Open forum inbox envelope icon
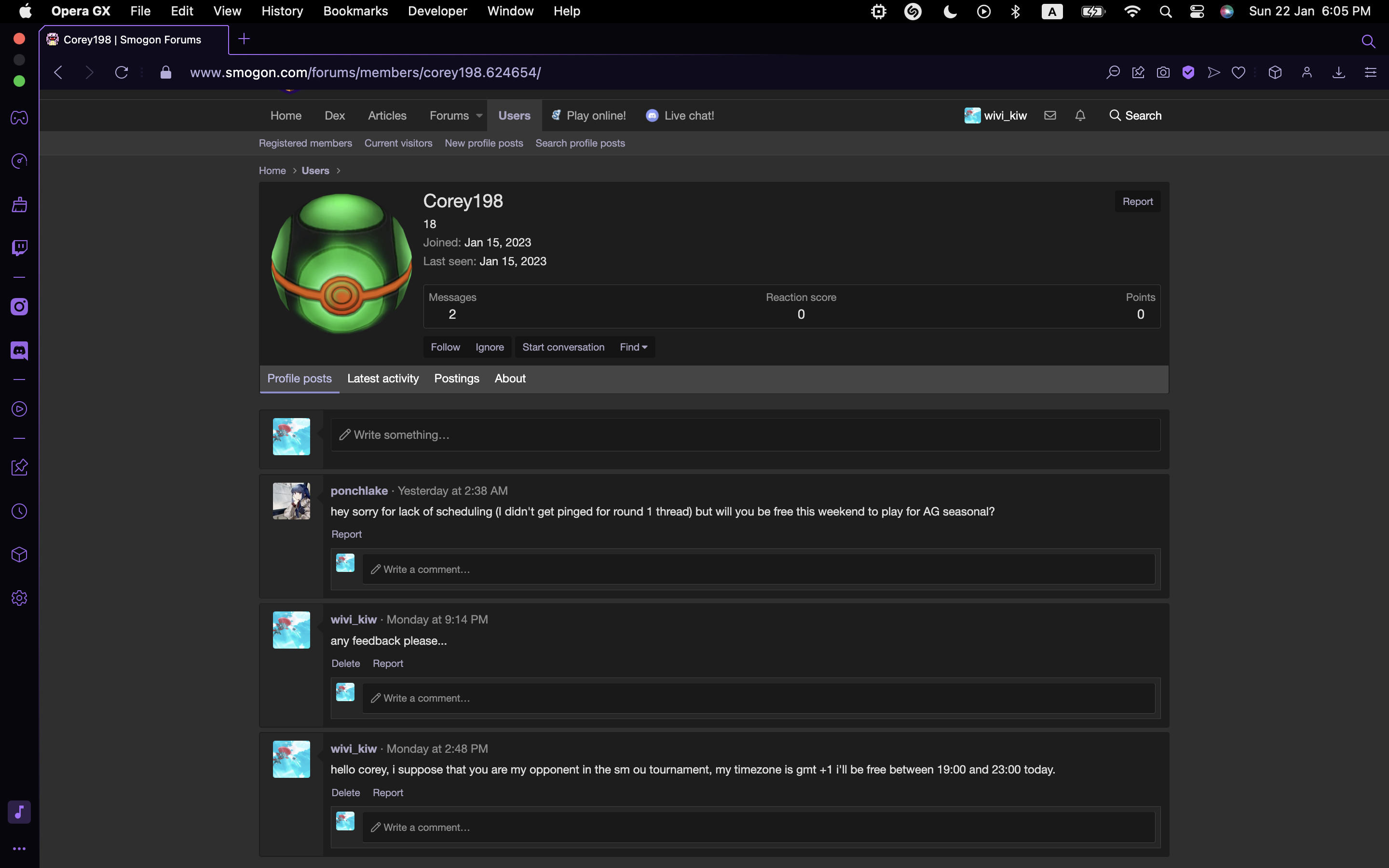 coord(1050,115)
